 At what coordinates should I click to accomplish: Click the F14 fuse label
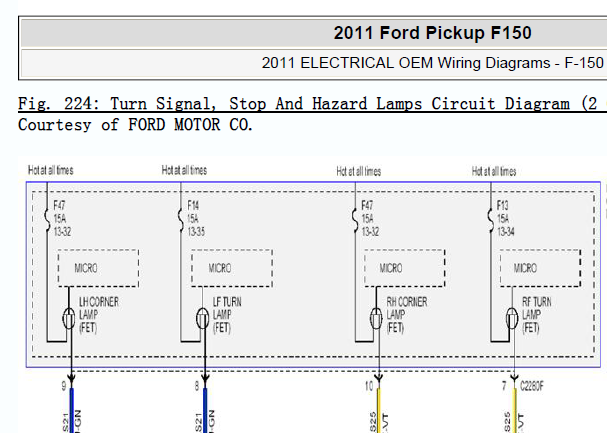click(x=193, y=205)
